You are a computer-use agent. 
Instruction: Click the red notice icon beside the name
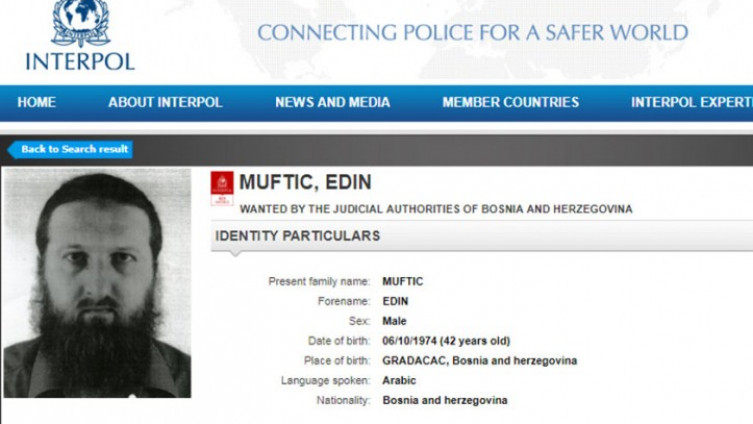222,187
